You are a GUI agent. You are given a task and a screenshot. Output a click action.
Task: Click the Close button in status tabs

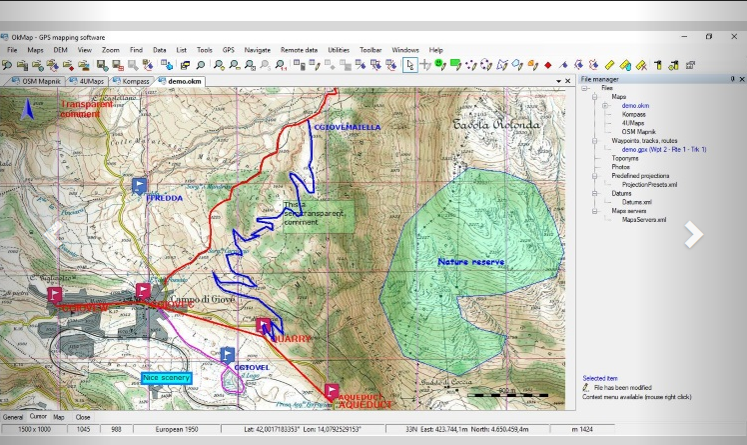point(83,417)
